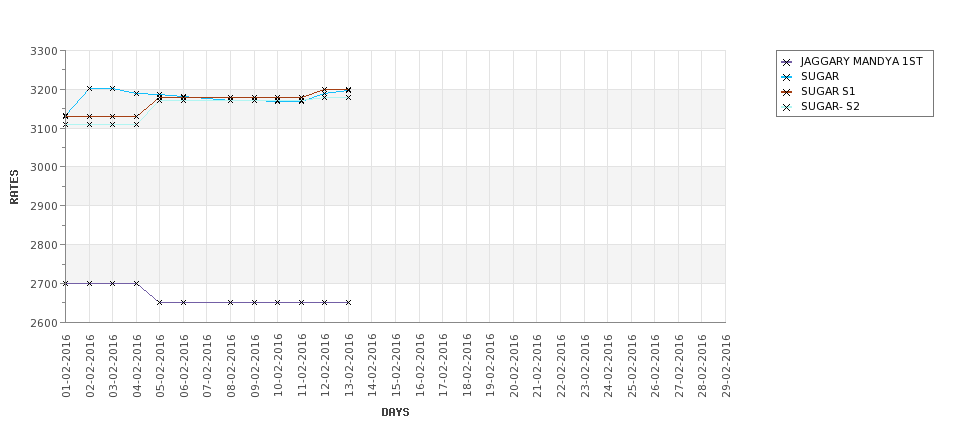975x429 pixels.
Task: Click SUGAR data point at 04-02-2016
Action: tap(137, 93)
